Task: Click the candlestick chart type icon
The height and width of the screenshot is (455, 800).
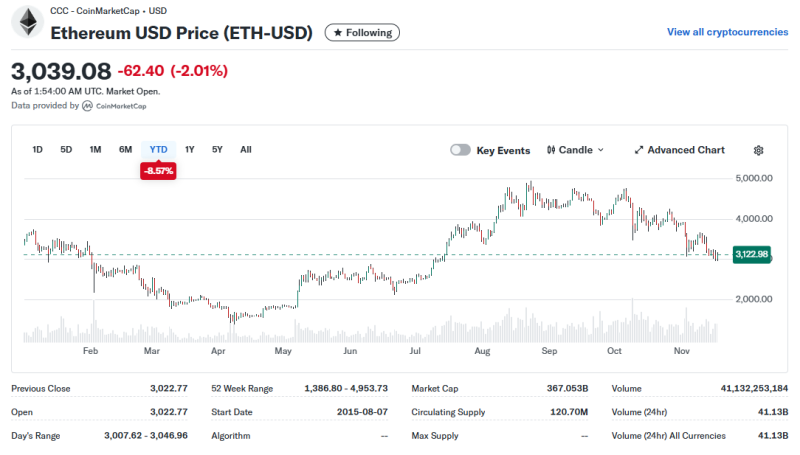Action: [x=551, y=150]
